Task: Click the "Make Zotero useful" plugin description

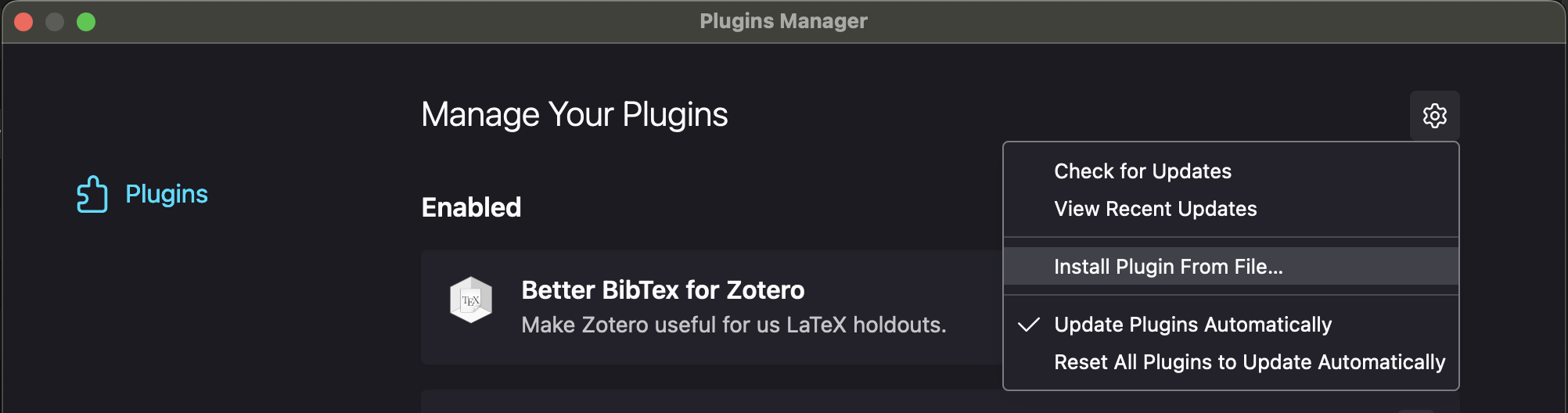Action: [x=733, y=325]
